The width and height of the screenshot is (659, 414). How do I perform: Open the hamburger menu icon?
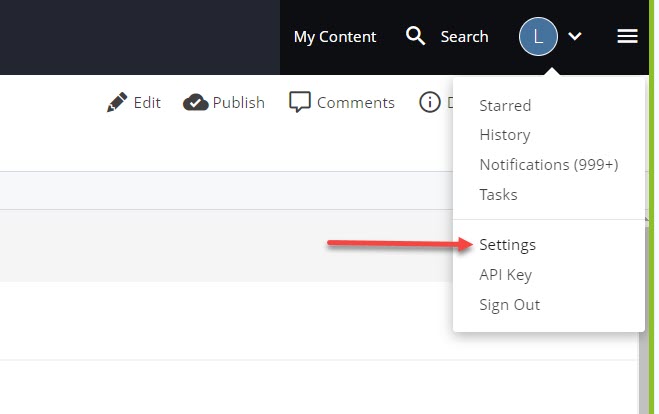(627, 36)
